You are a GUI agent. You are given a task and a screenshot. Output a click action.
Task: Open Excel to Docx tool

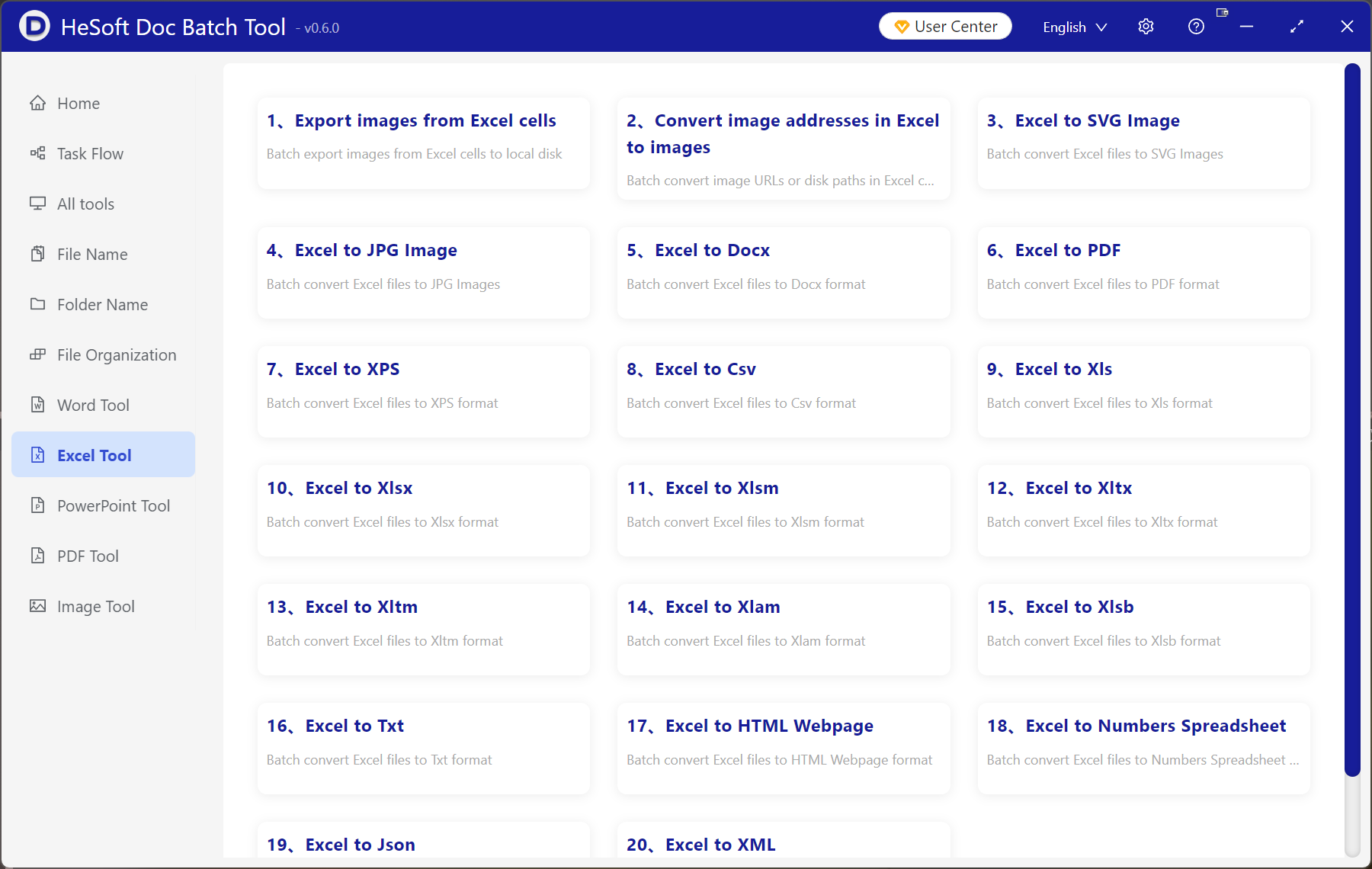pyautogui.click(x=784, y=273)
